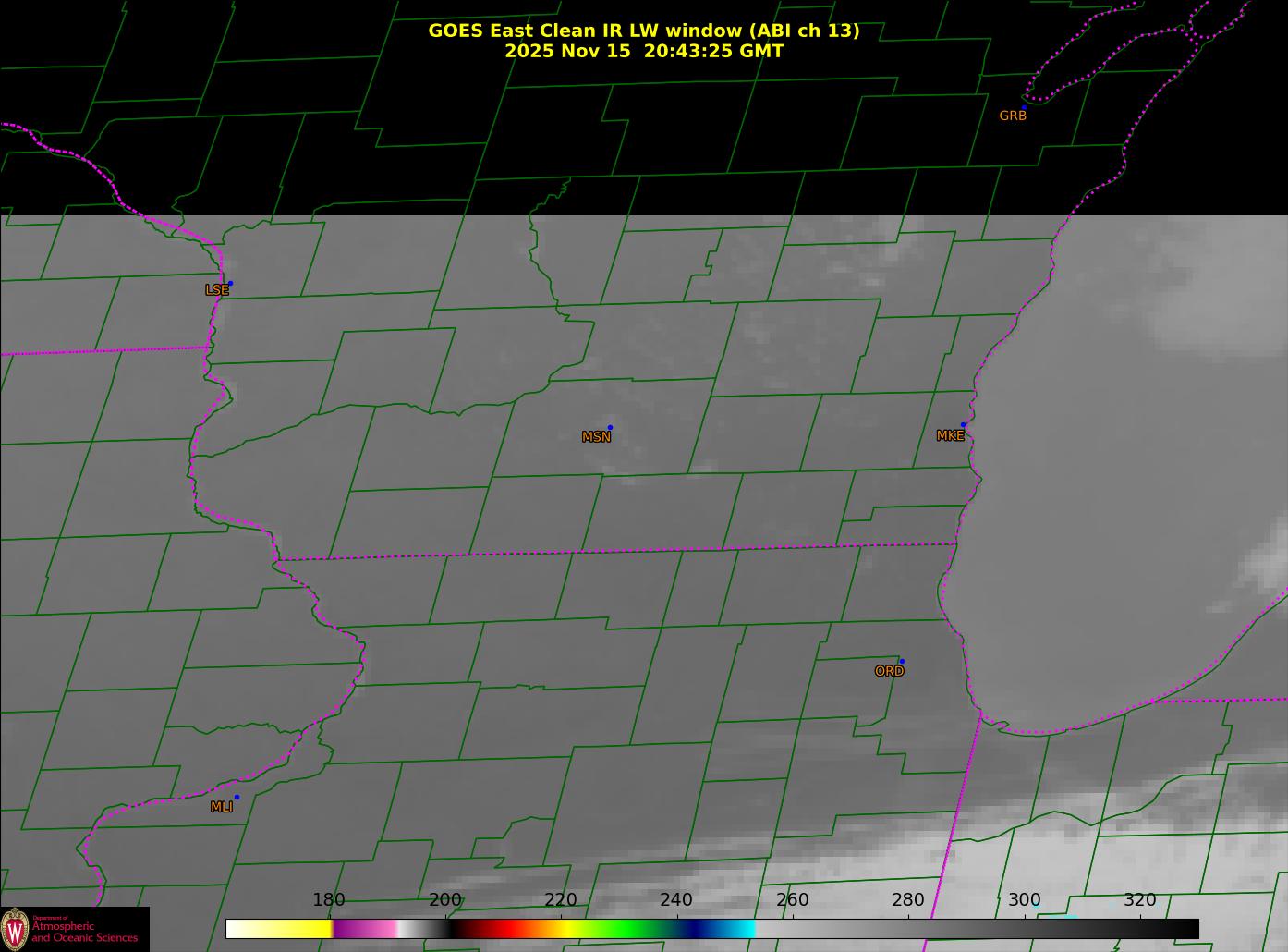Click the 180 tick label on colorbar
The width and height of the screenshot is (1288, 952).
tap(328, 900)
